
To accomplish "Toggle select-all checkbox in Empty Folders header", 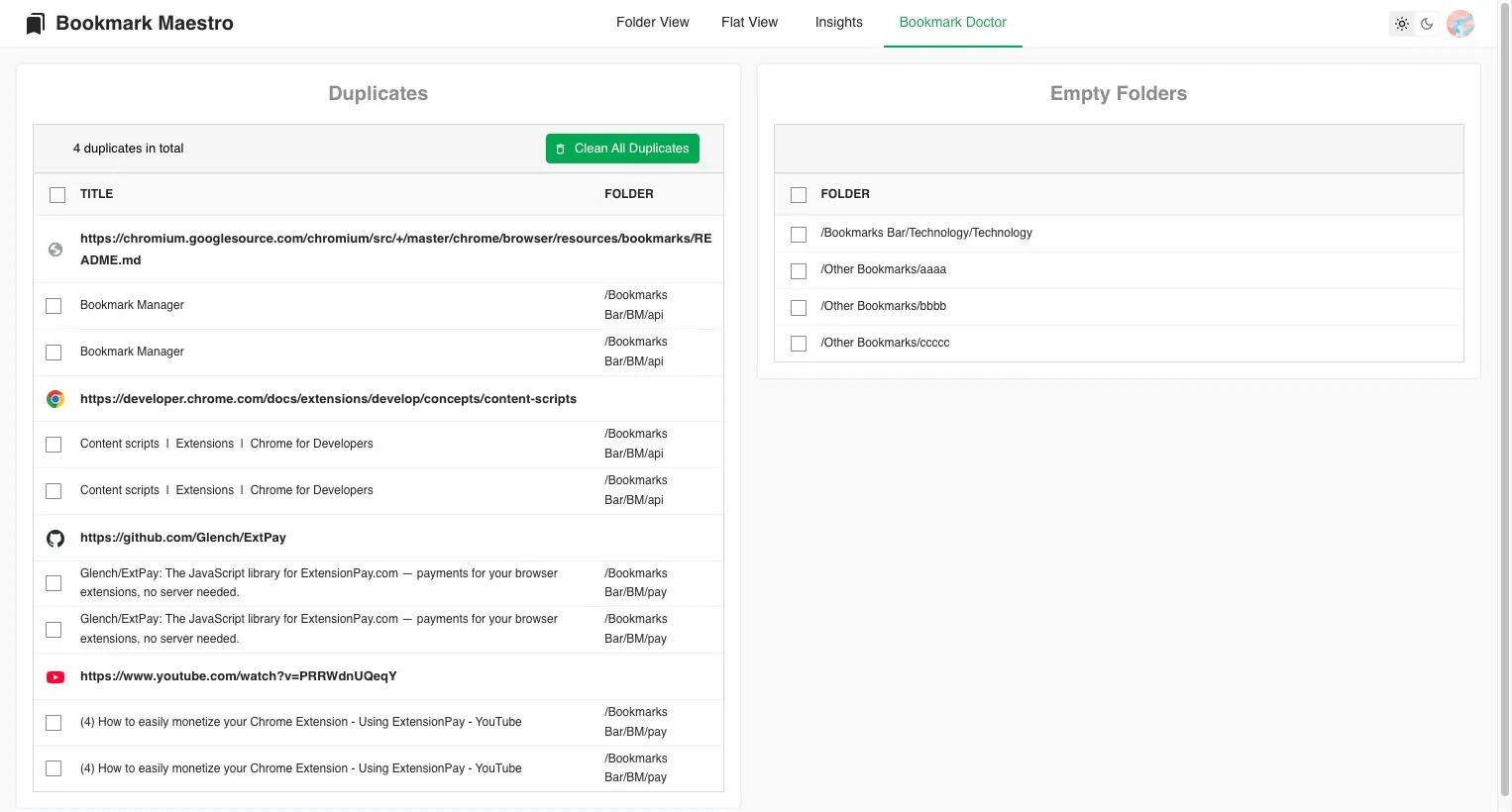I will [x=799, y=195].
